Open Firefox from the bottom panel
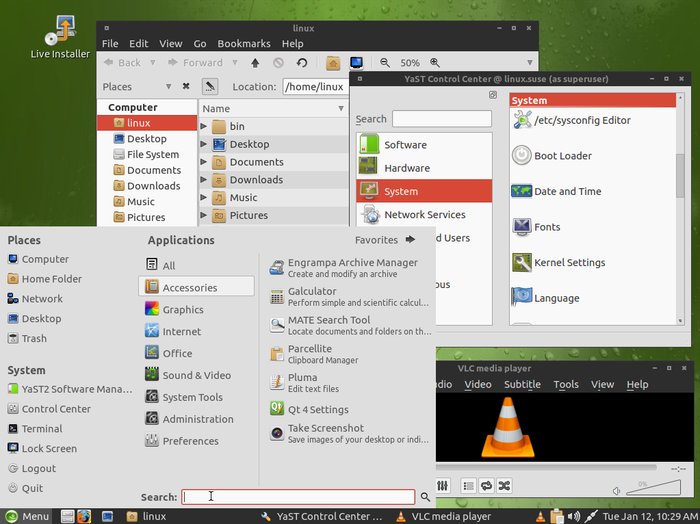Image resolution: width=700 pixels, height=524 pixels. point(83,516)
